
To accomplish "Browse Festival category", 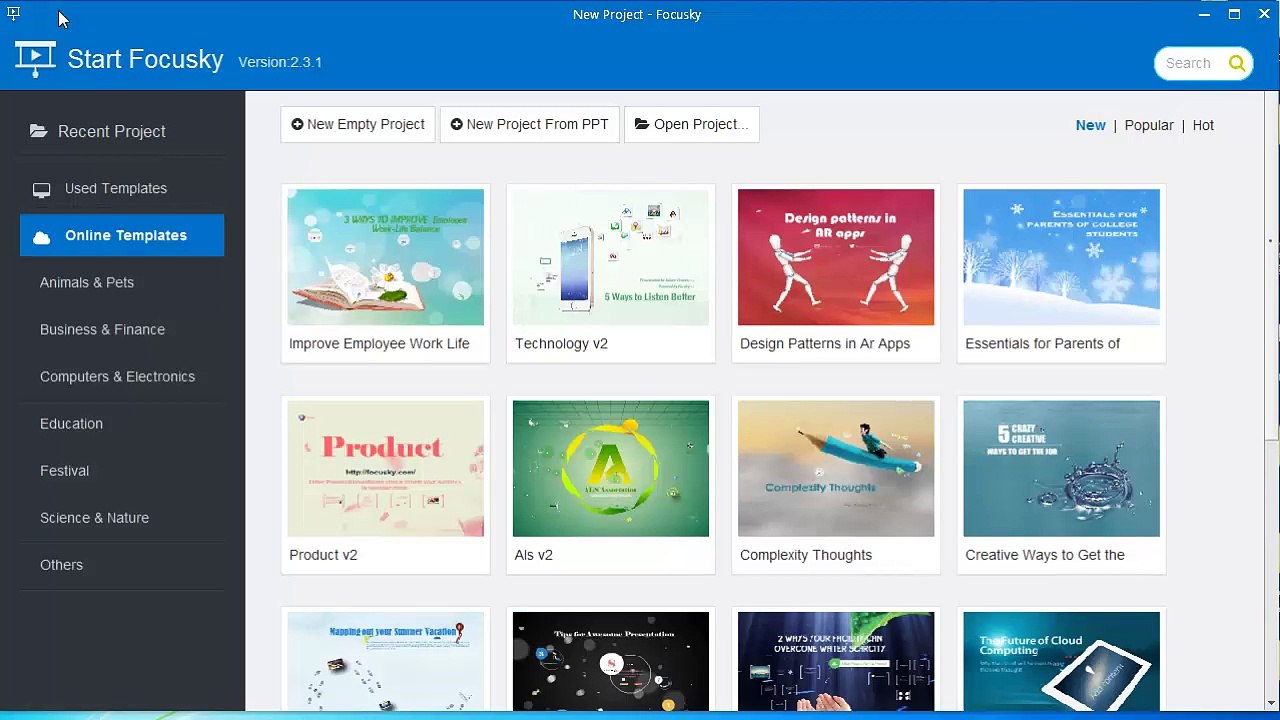I will point(64,470).
